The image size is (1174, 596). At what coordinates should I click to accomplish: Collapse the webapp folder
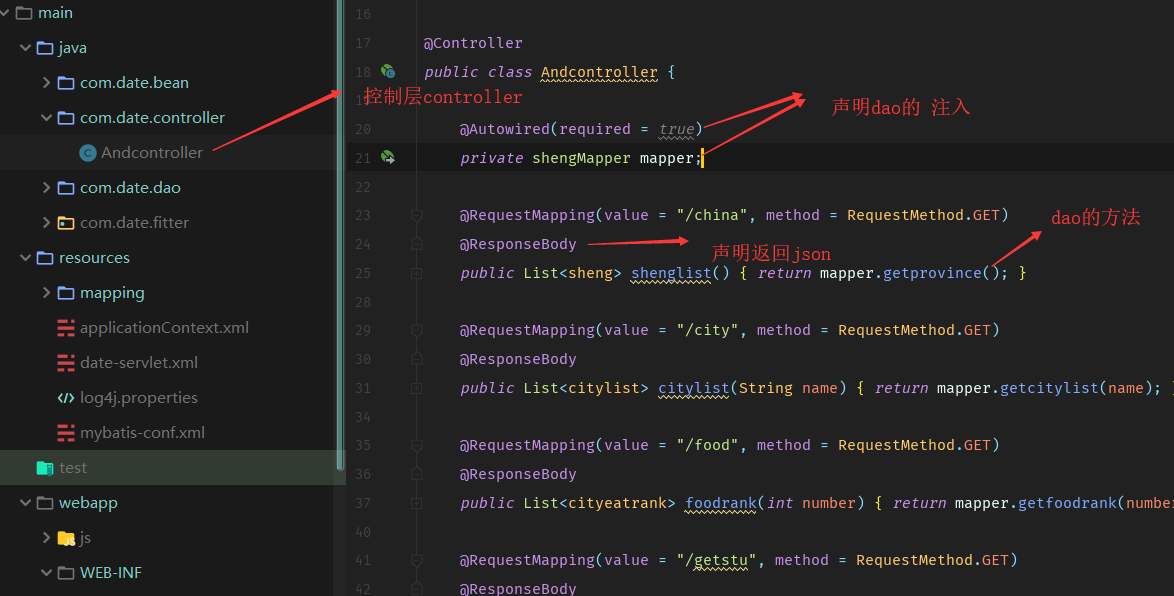[25, 502]
